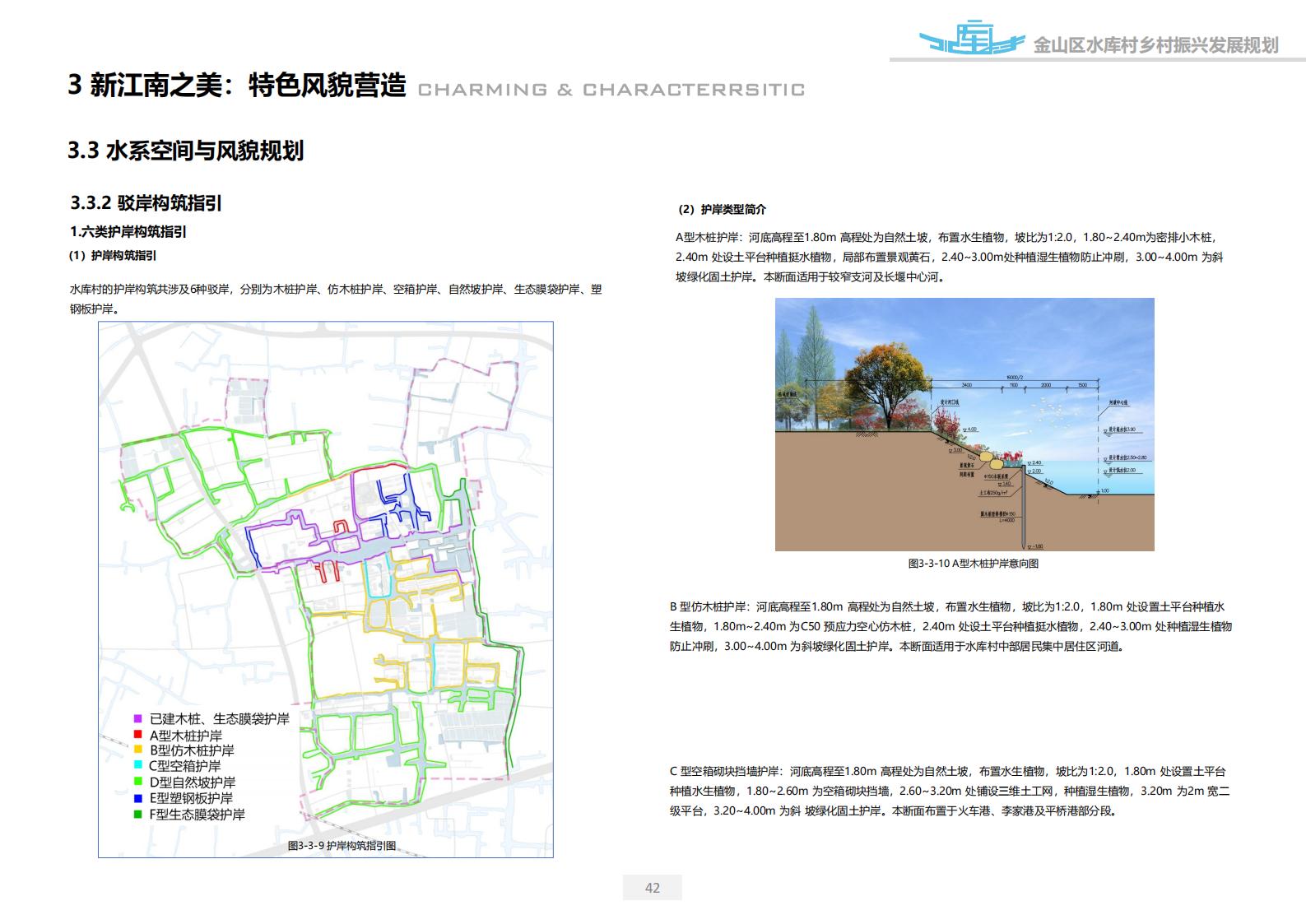Click the purple legend swatch for 已建木桩、生态膜袋护岸
The image size is (1306, 924).
137,717
